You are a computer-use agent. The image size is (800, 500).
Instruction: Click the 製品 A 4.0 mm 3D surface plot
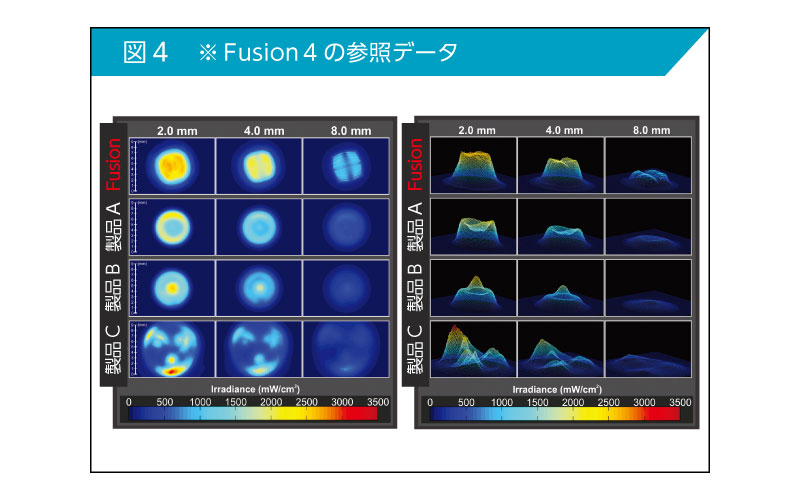pyautogui.click(x=561, y=227)
